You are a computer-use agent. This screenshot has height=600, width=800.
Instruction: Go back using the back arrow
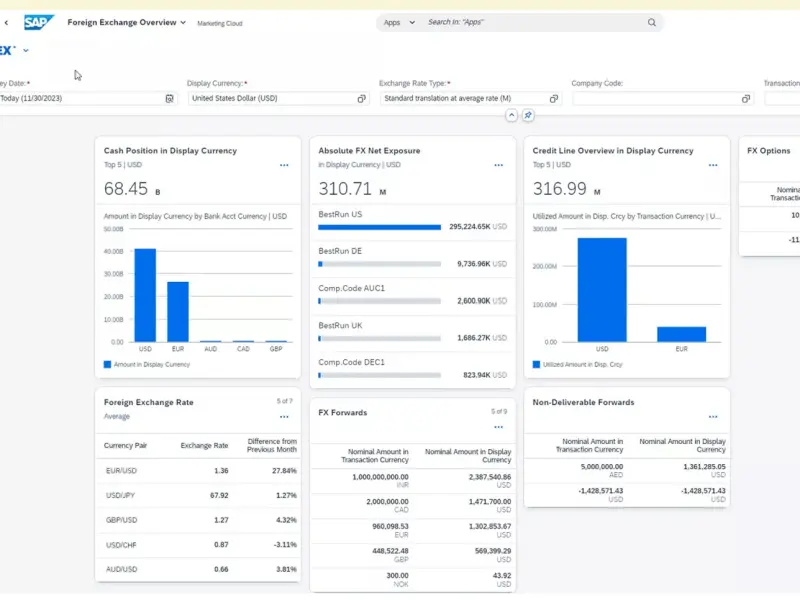click(8, 22)
